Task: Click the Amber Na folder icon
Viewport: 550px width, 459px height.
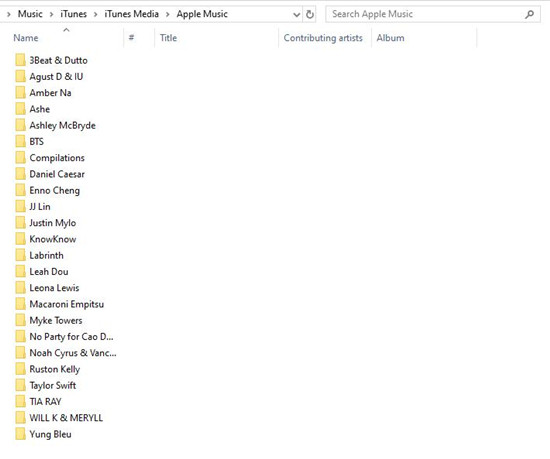Action: (20, 93)
